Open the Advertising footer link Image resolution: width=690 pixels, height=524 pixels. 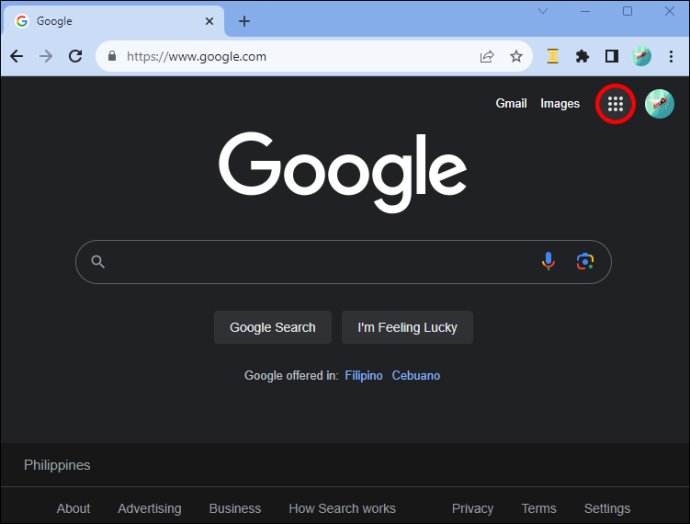coord(149,509)
